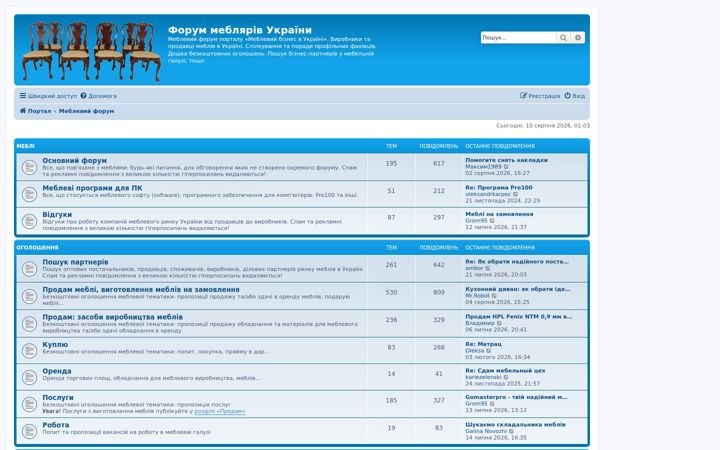Screen dimensions: 720x450
Task: Open the Допомога help page
Action: pos(99,96)
